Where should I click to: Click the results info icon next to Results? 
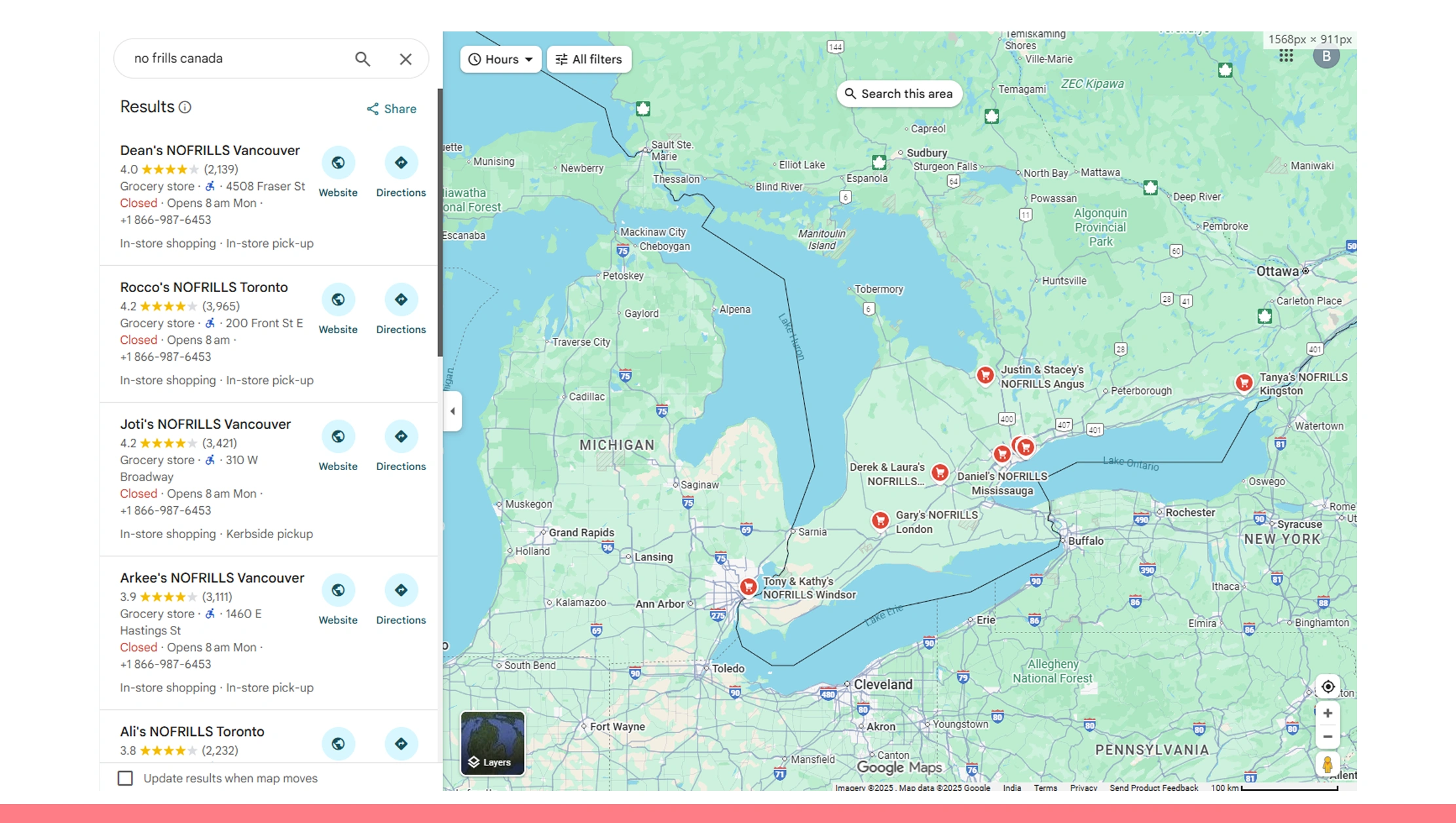point(185,107)
